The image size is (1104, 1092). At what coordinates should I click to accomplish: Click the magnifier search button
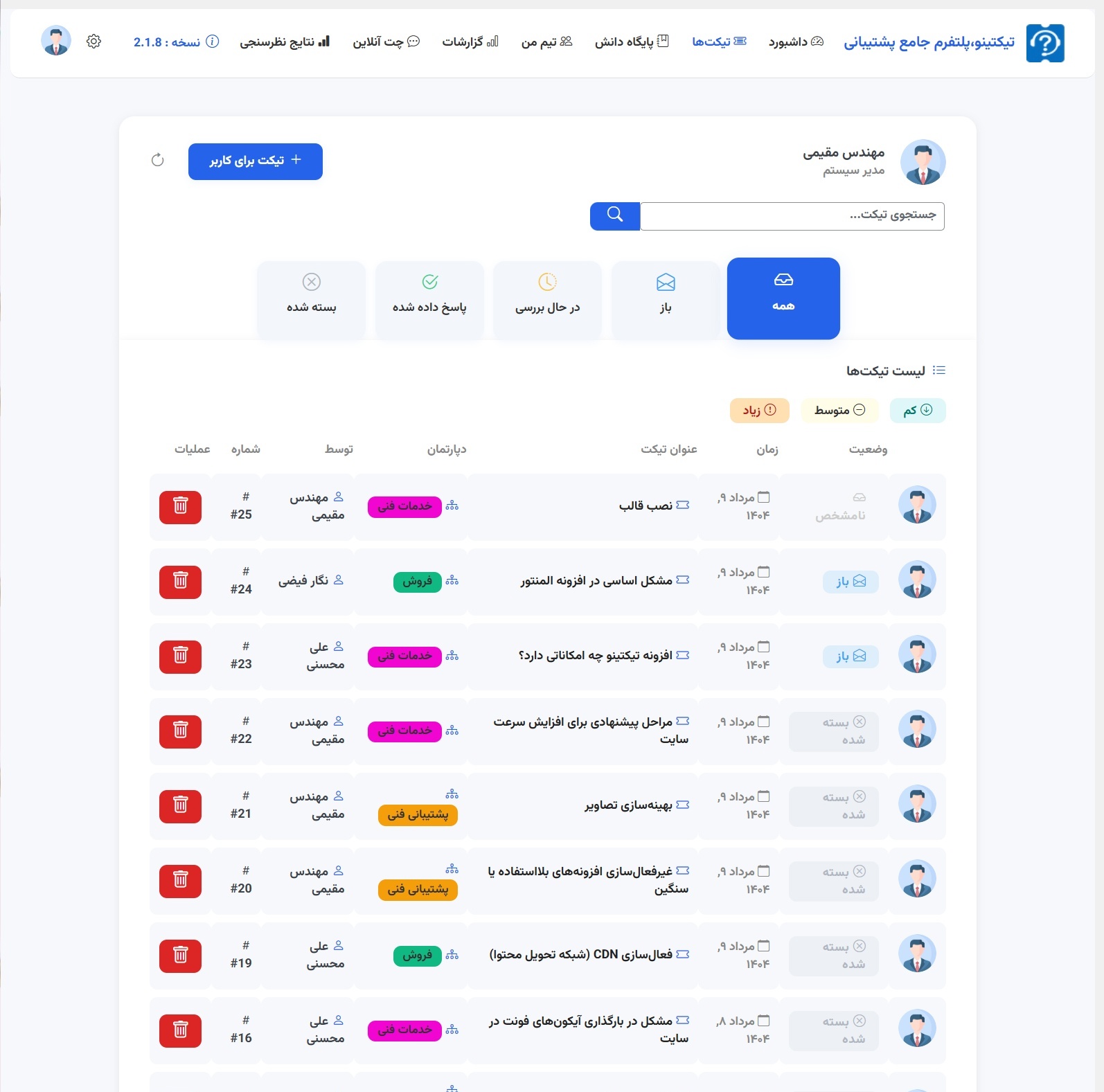coord(614,216)
